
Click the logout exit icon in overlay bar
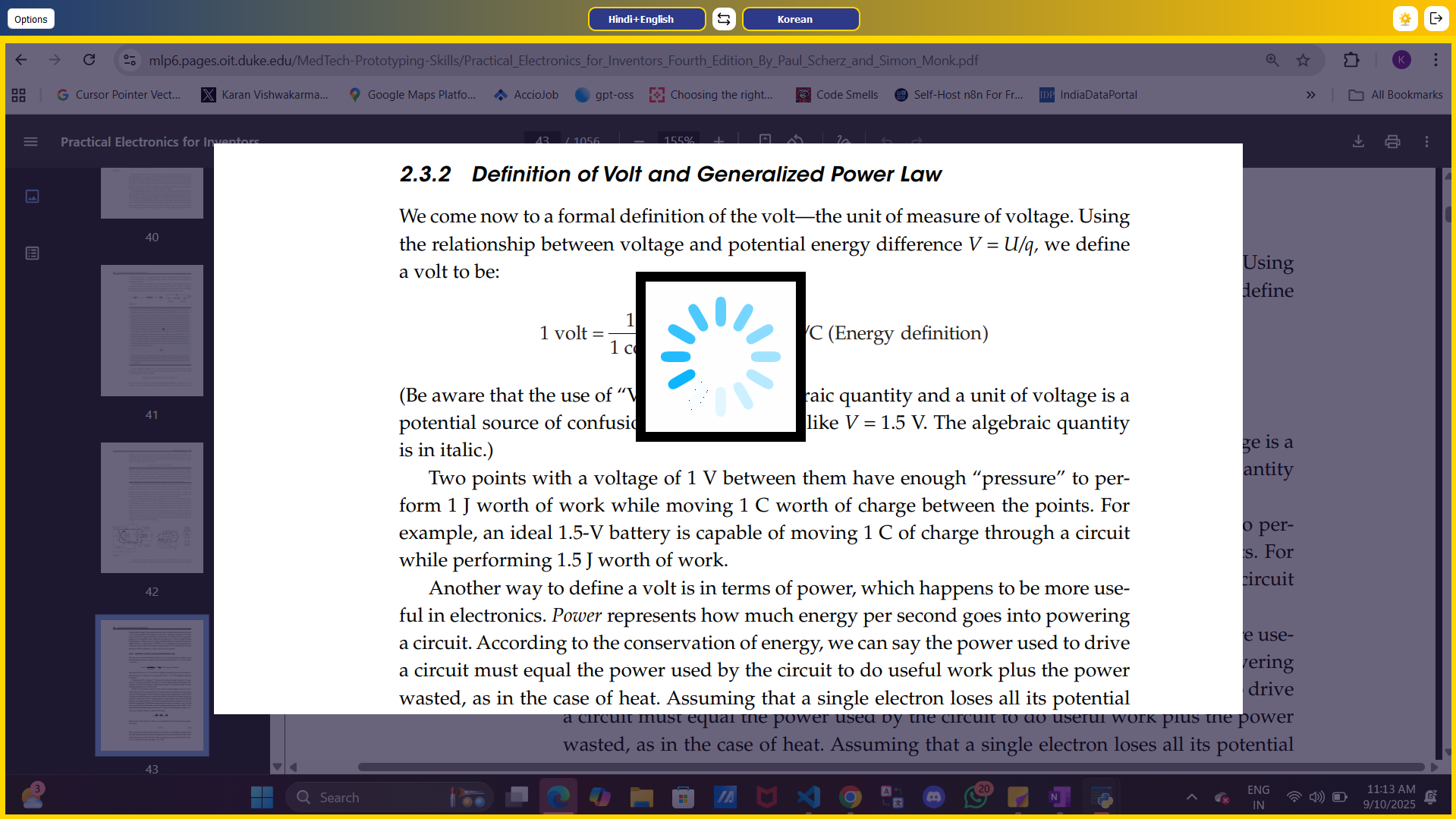coord(1436,19)
